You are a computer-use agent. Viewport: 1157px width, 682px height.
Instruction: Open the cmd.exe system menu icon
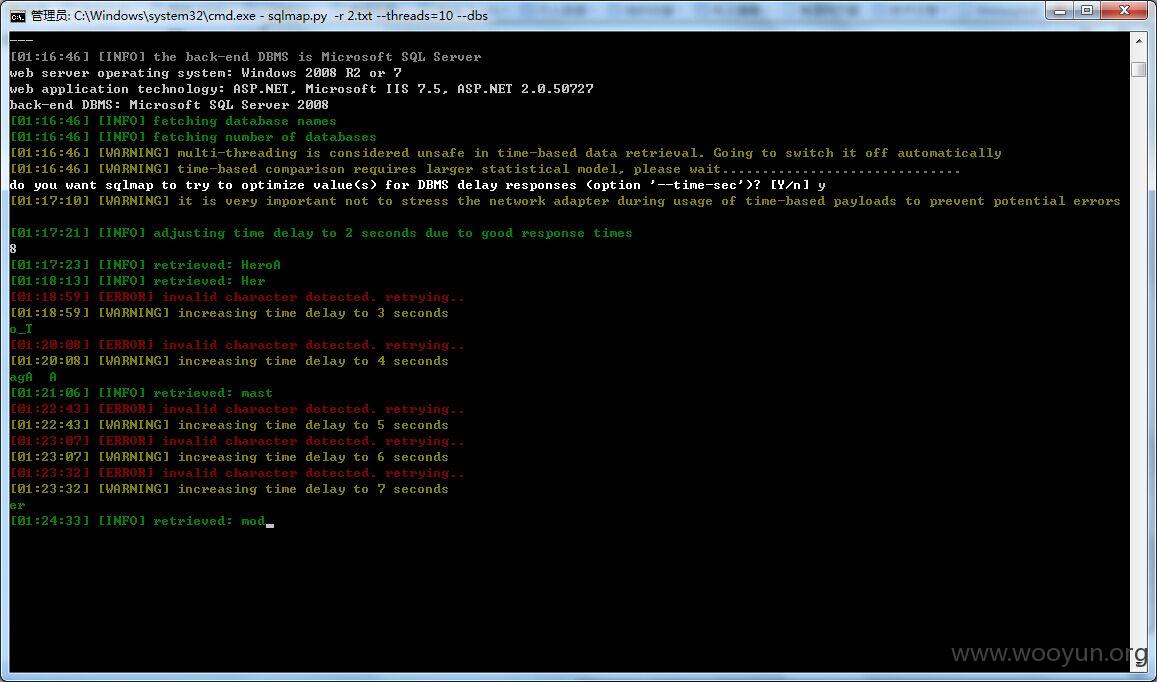pos(17,15)
